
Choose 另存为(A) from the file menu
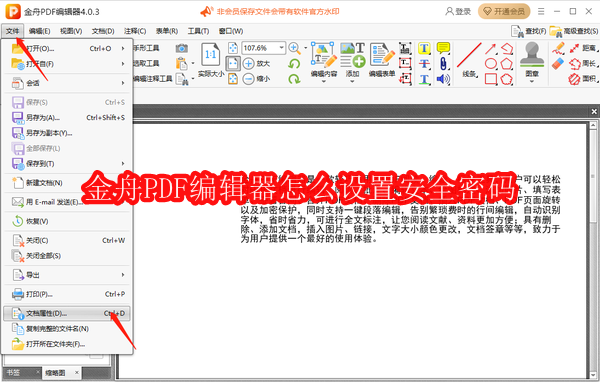point(67,118)
